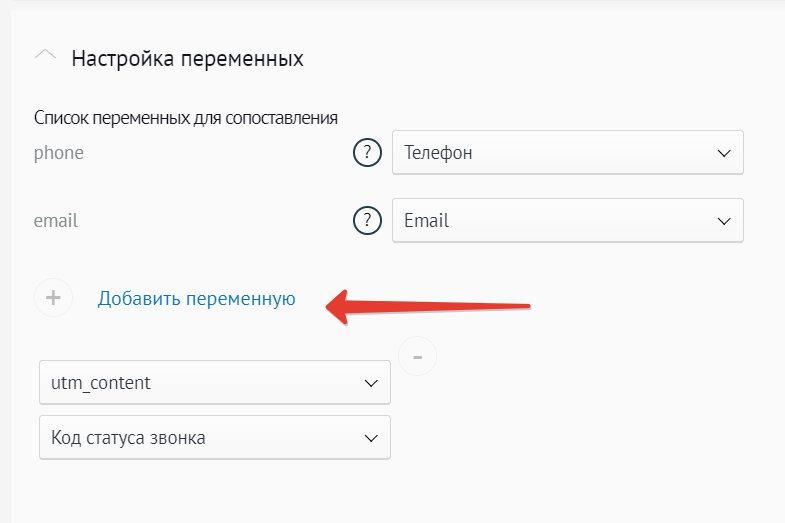Click arrow in Код статуса звонка dropdown
785x523 pixels.
coord(371,438)
